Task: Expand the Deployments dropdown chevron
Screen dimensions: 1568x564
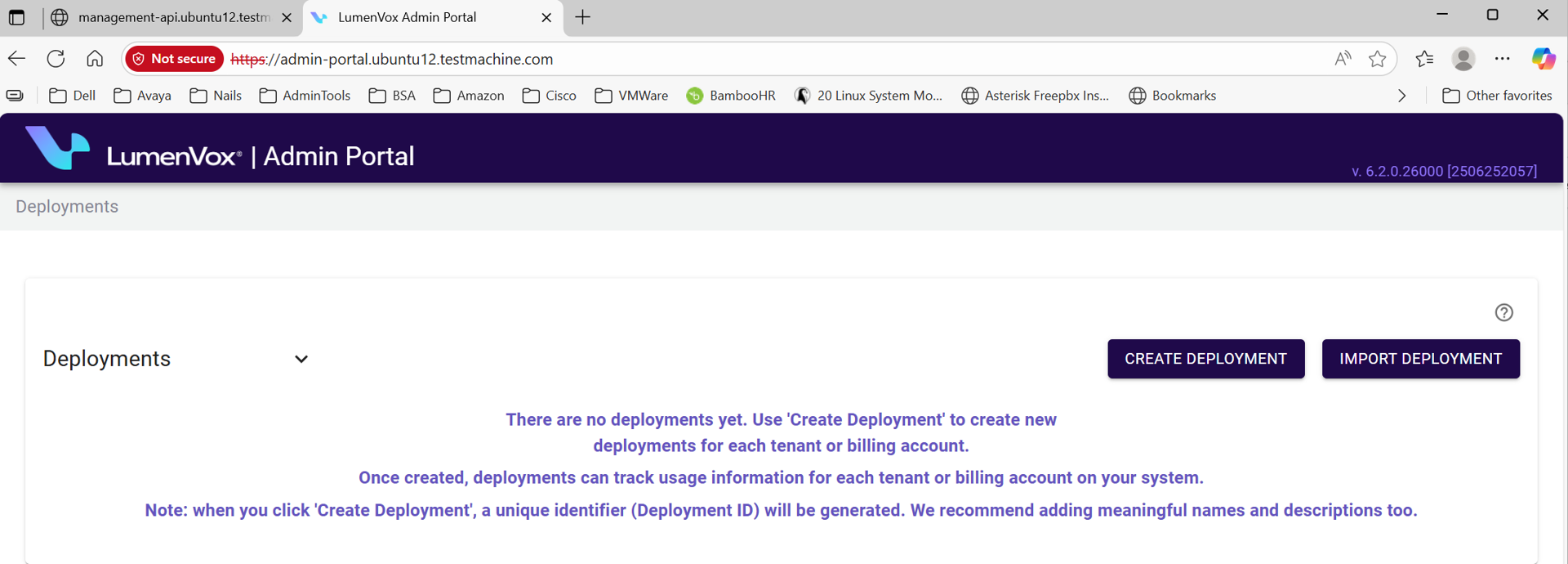Action: coord(301,359)
